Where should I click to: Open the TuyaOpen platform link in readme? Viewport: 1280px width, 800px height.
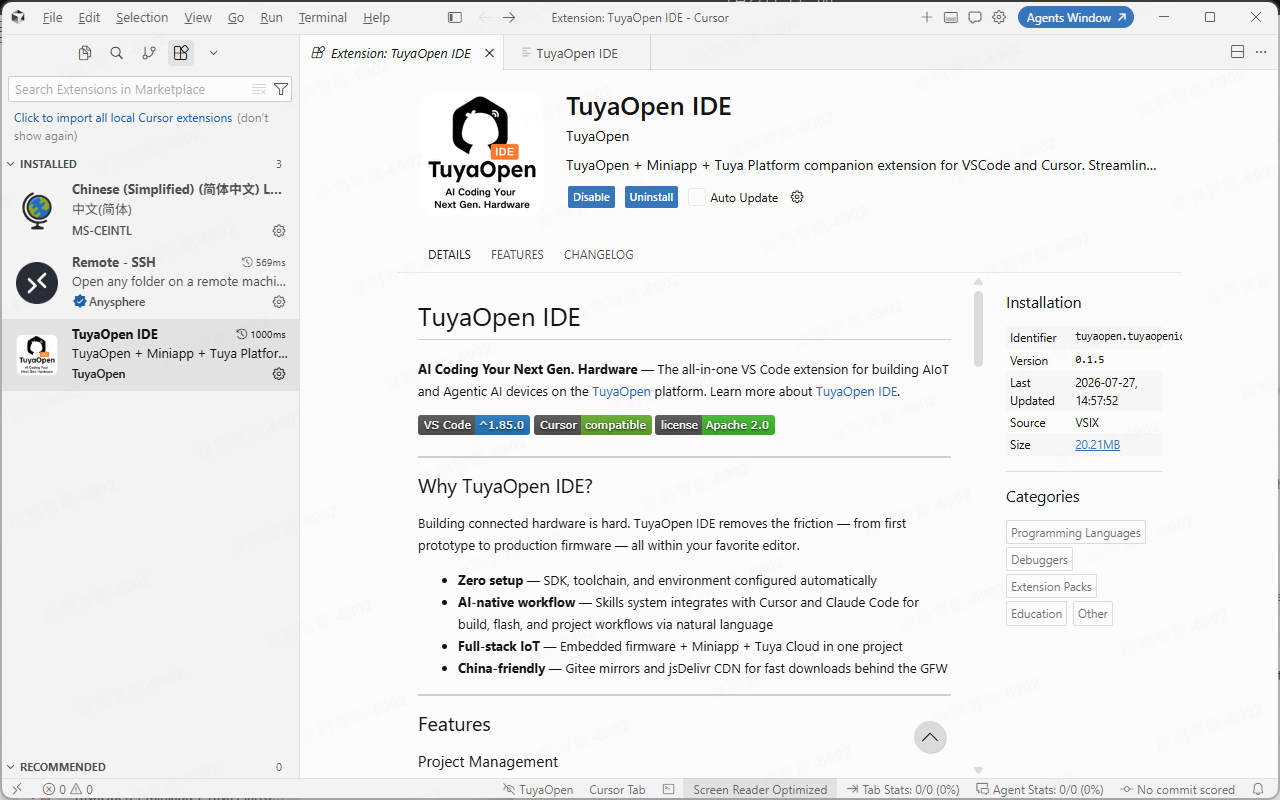click(x=621, y=391)
